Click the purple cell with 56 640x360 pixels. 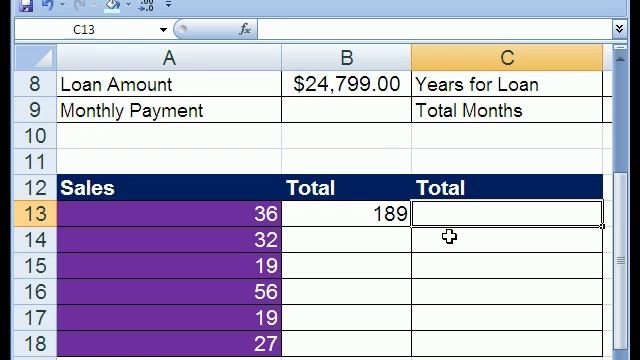(x=169, y=292)
